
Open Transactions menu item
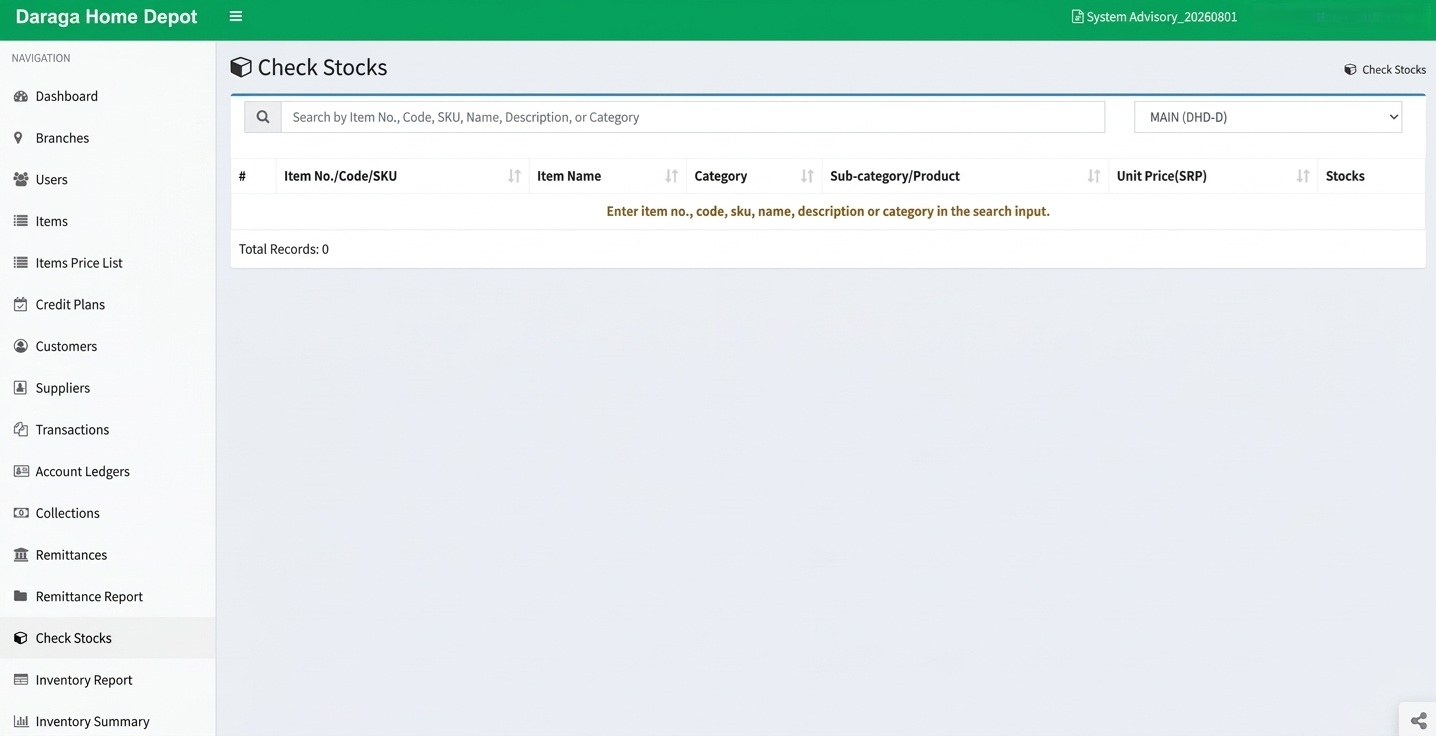point(107,430)
